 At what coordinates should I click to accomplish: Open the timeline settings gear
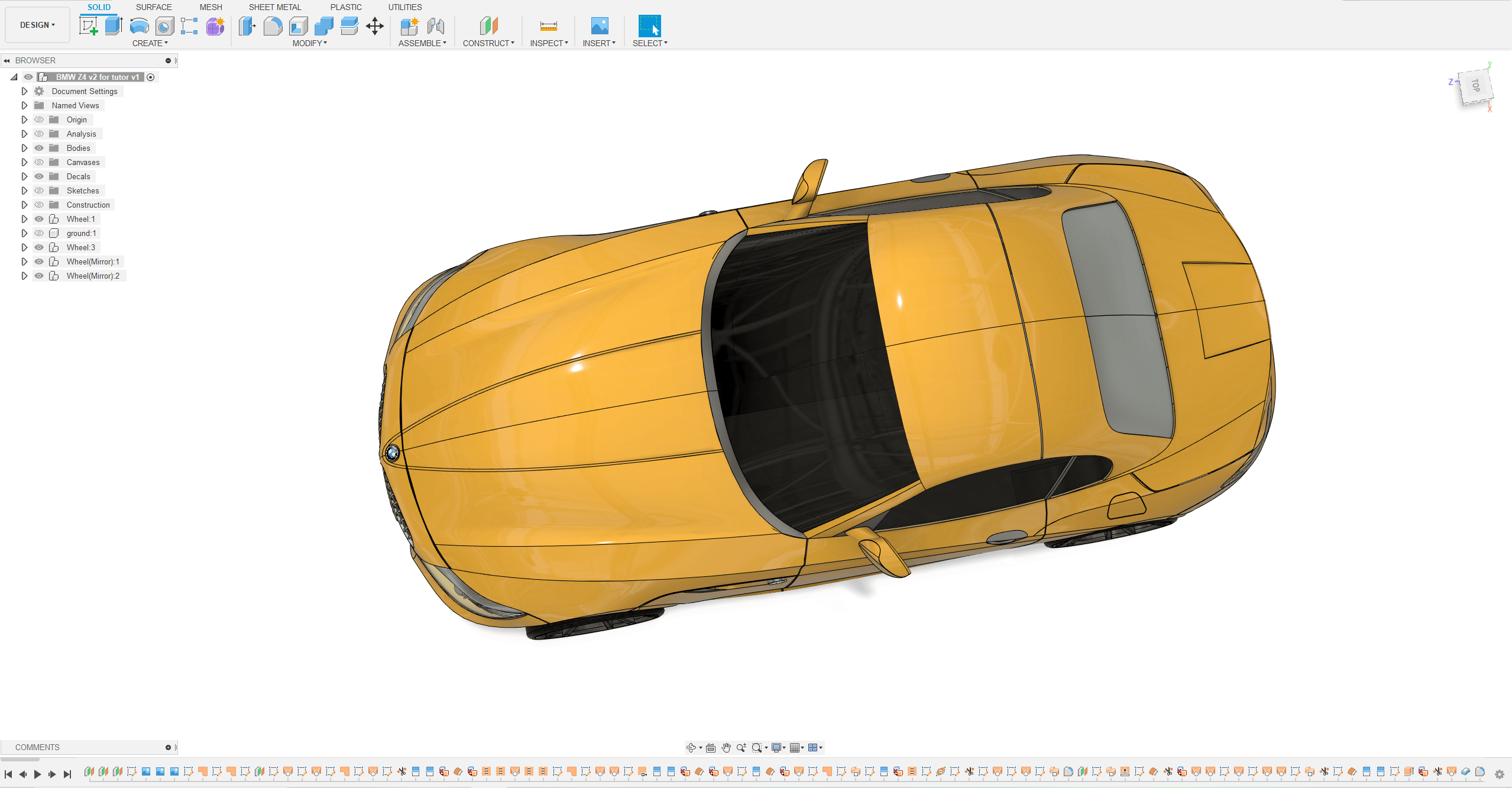pos(1500,774)
